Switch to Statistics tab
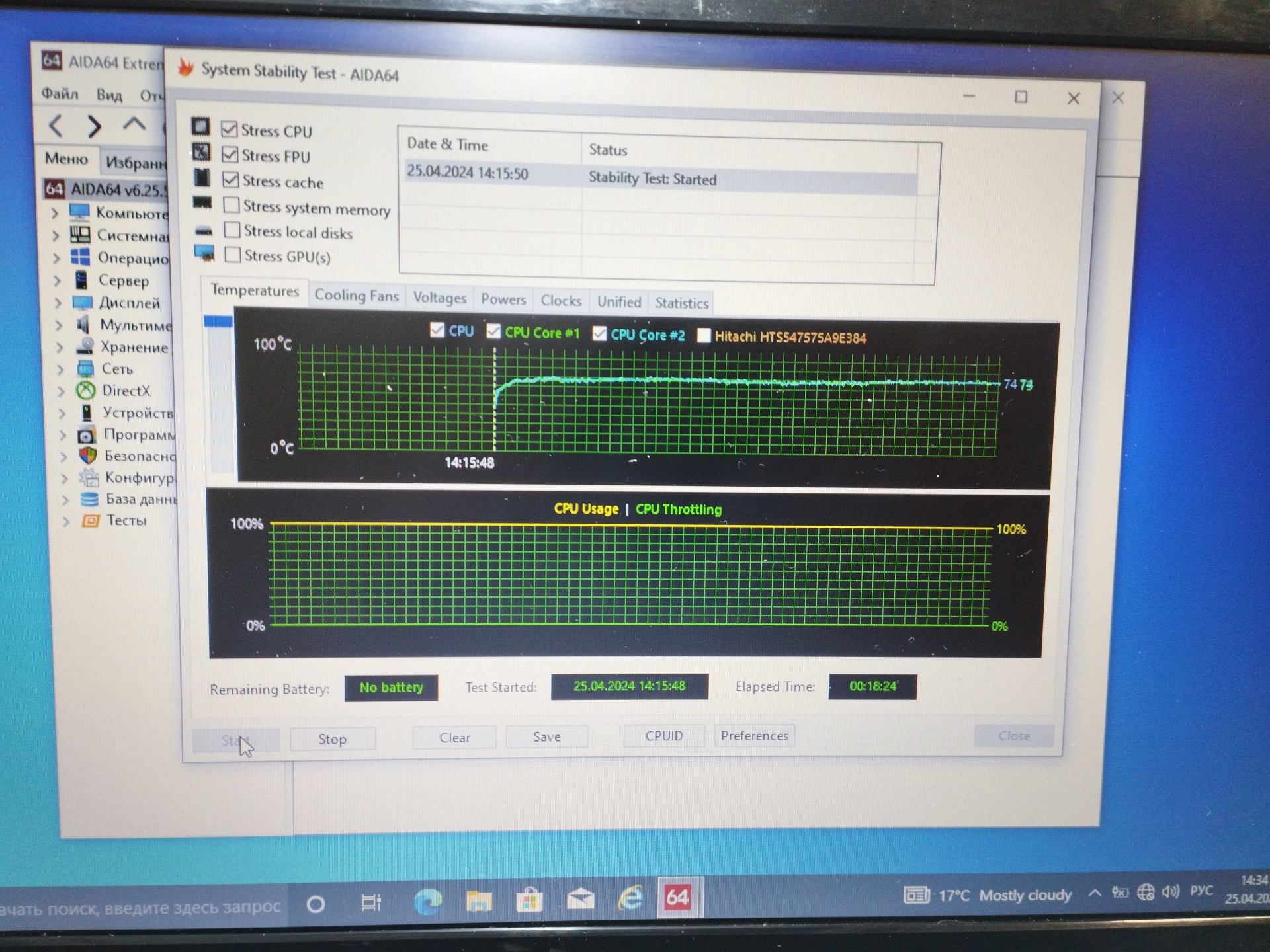The width and height of the screenshot is (1270, 952). point(682,303)
